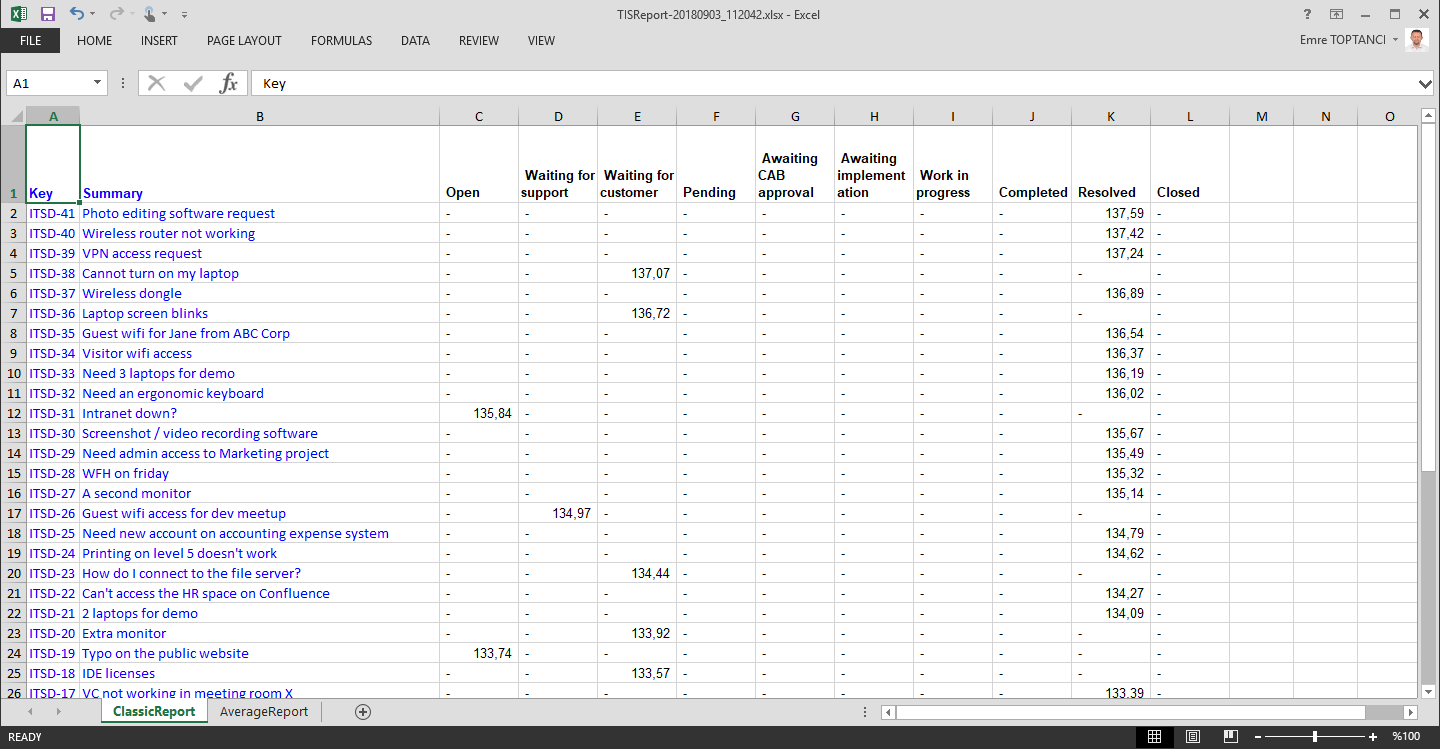
Task: Open the FILE backstage menu
Action: tap(30, 41)
